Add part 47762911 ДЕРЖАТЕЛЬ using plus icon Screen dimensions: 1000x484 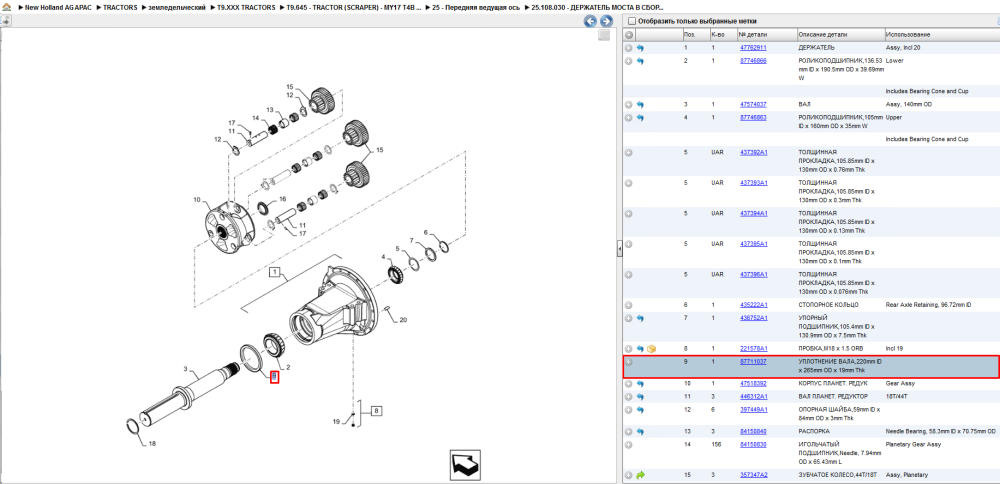pyautogui.click(x=629, y=48)
